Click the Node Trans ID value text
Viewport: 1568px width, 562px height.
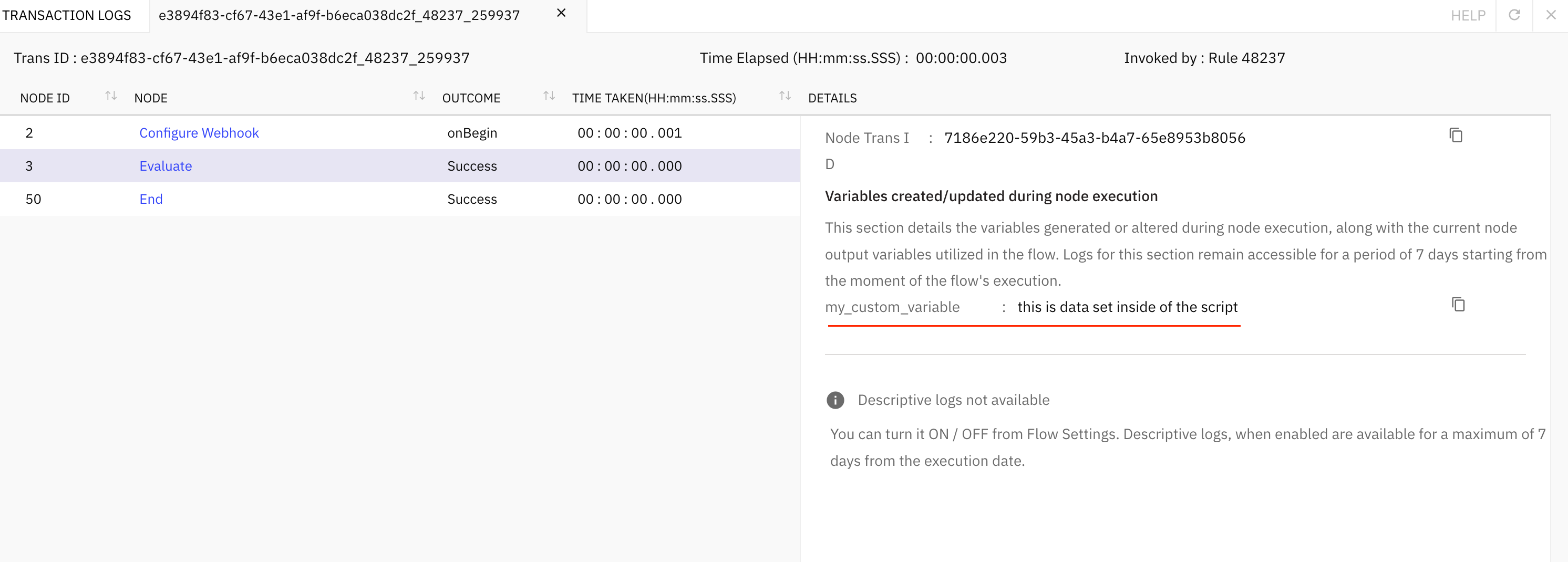[x=1095, y=138]
